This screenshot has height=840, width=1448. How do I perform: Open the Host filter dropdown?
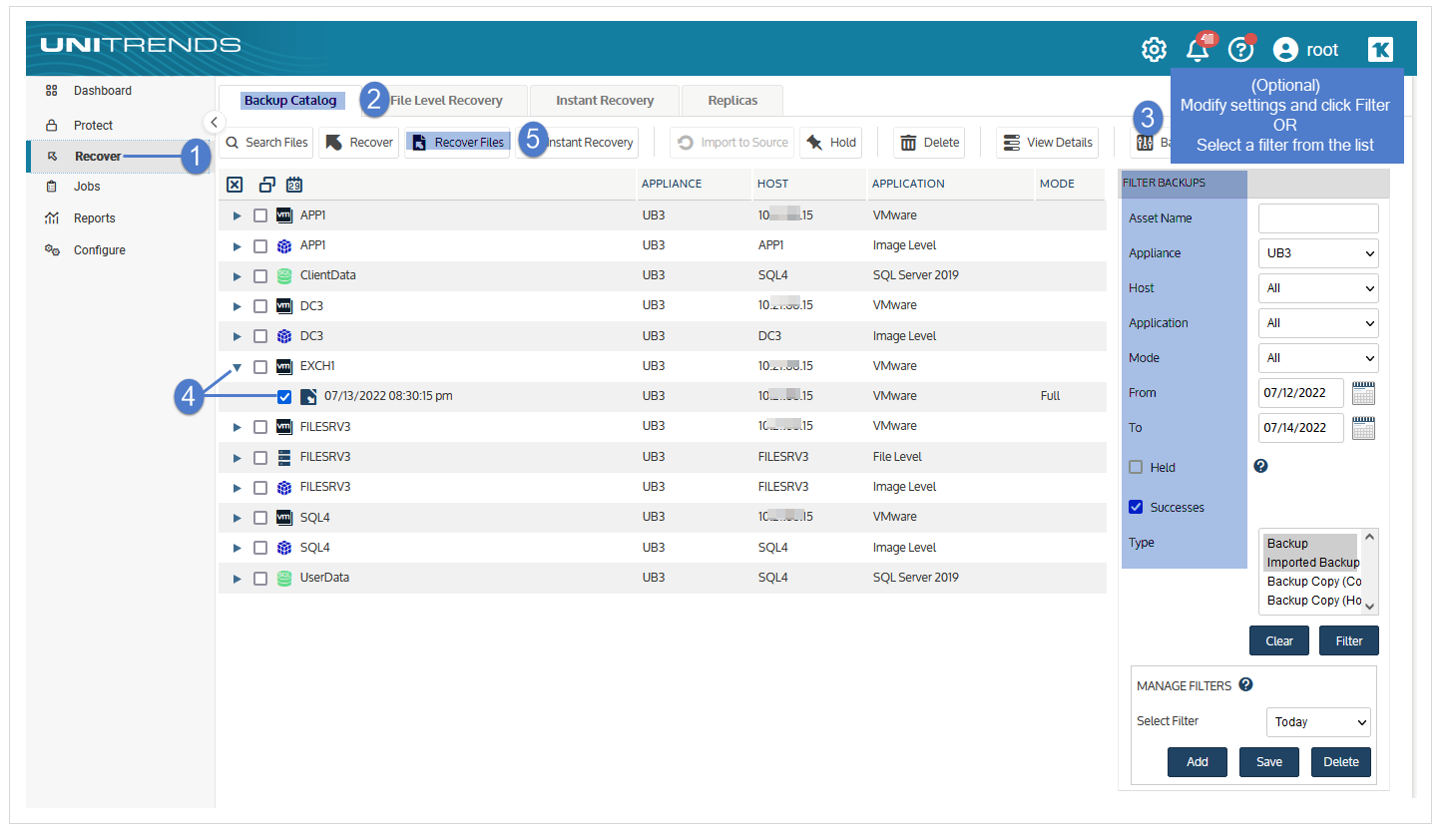pyautogui.click(x=1318, y=288)
